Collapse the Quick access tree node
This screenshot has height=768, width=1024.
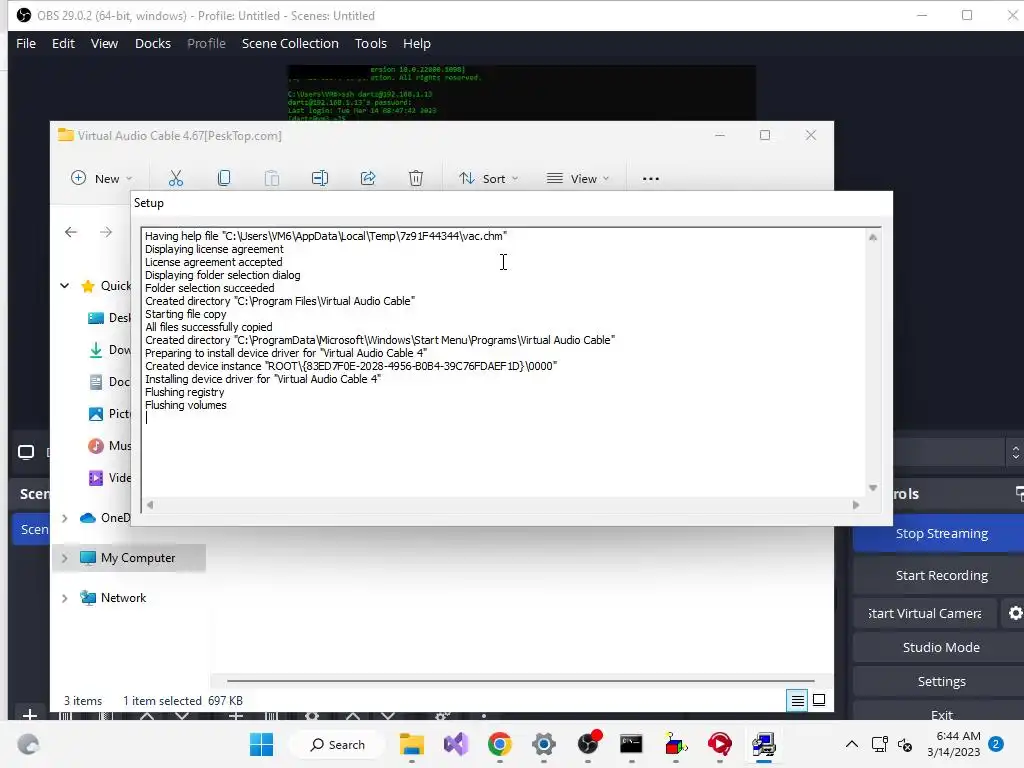[65, 285]
